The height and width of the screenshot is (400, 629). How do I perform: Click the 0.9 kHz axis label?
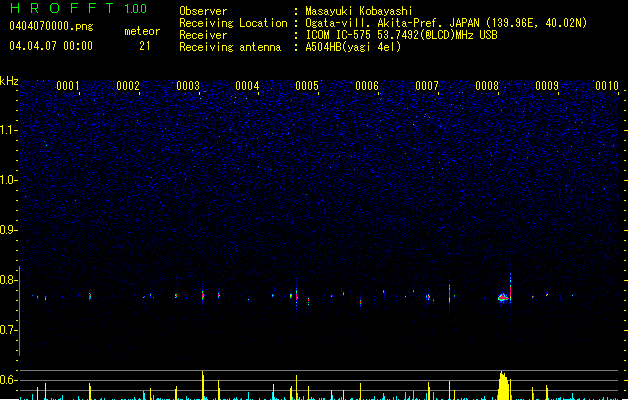9,230
